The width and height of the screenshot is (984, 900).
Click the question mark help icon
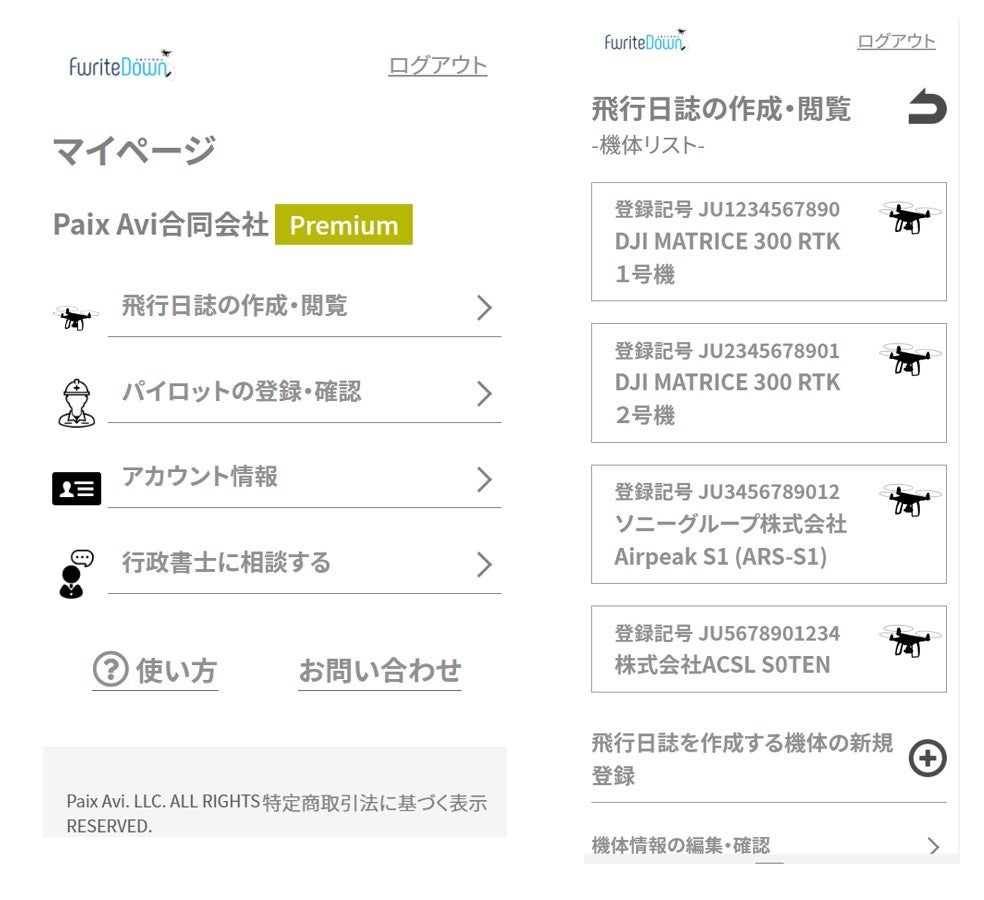pyautogui.click(x=110, y=669)
